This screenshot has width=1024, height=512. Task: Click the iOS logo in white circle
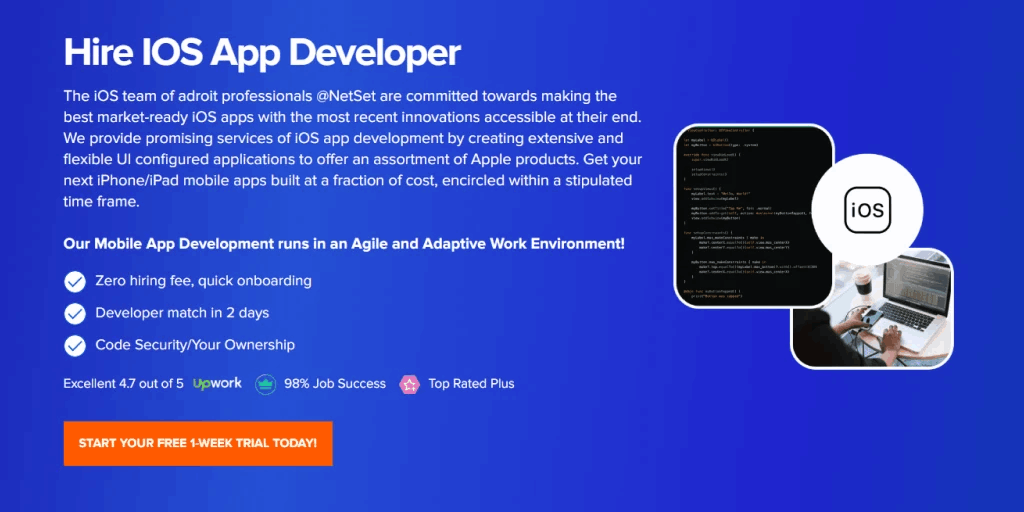click(x=867, y=210)
